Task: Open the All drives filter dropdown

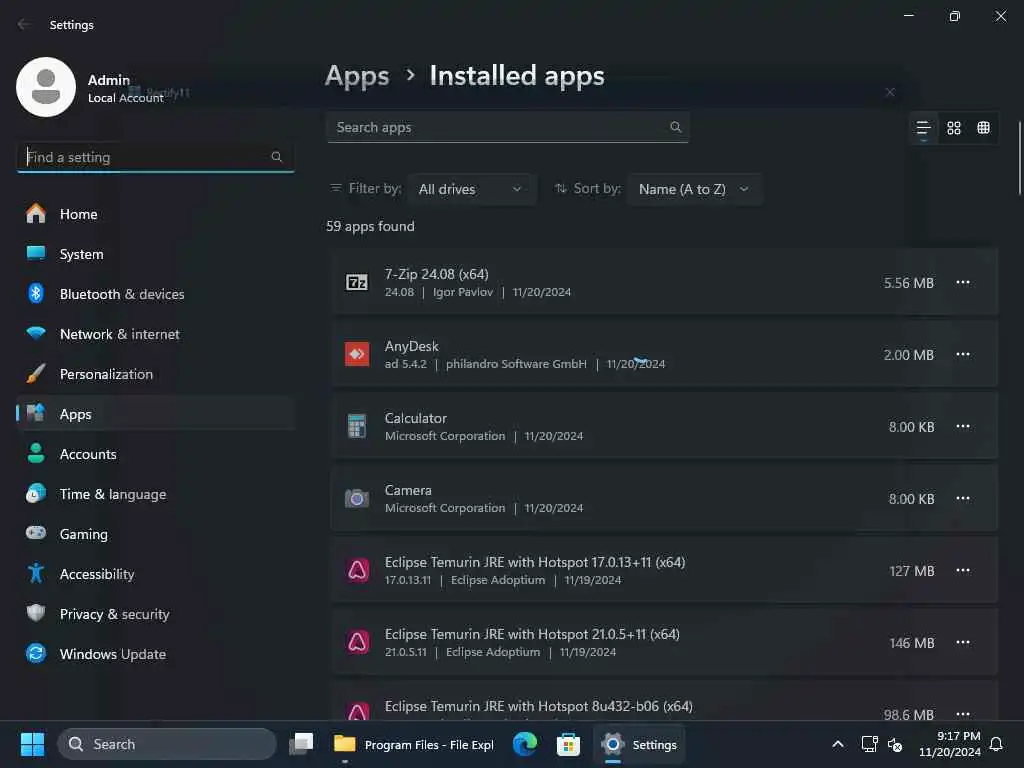Action: pyautogui.click(x=472, y=189)
